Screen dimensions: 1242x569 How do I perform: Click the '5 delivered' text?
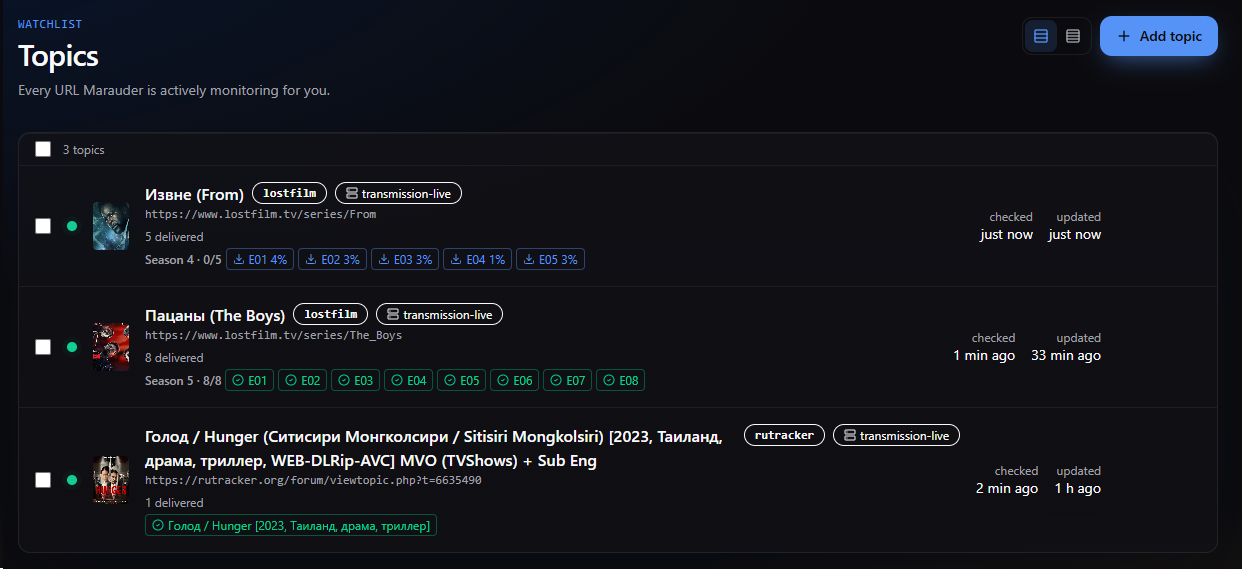(174, 237)
